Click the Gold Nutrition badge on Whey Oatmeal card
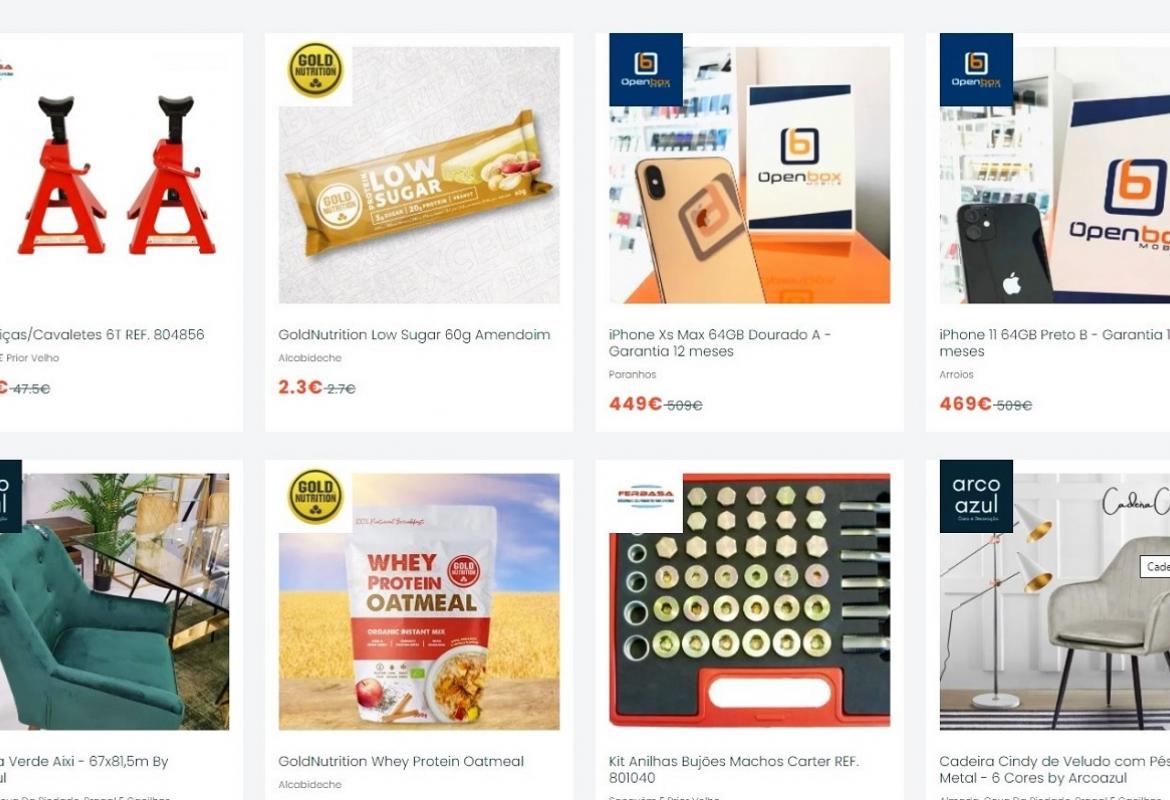 [x=315, y=496]
